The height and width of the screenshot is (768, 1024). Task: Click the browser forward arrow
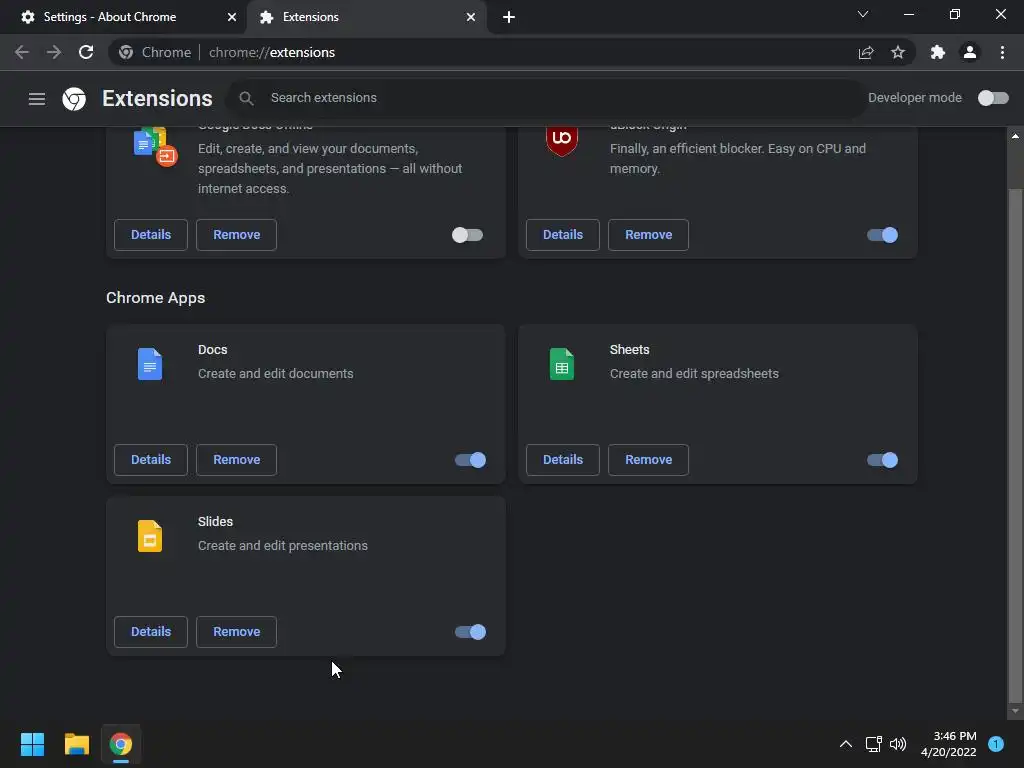[x=54, y=52]
